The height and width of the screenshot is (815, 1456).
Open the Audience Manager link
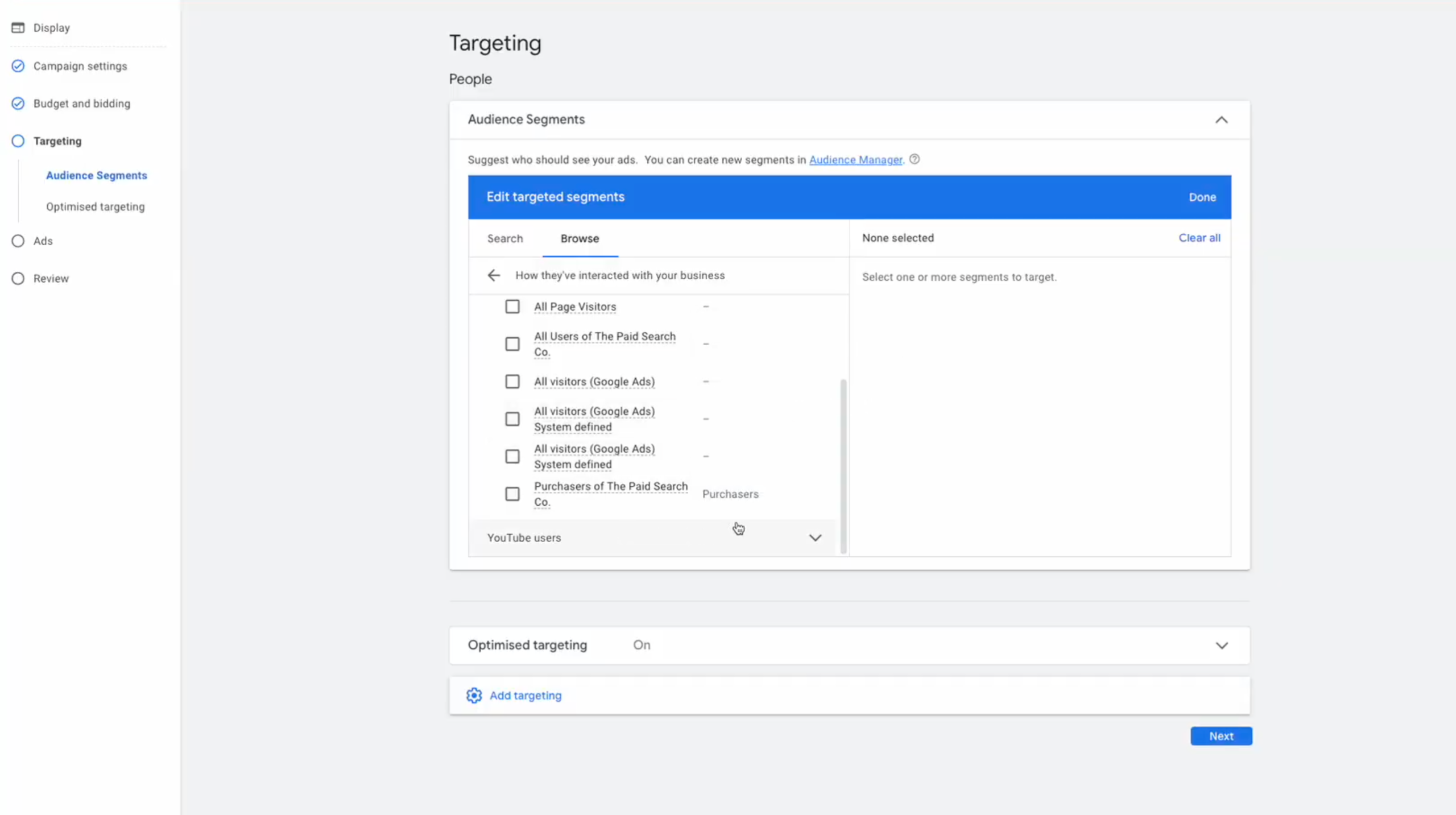pos(855,160)
